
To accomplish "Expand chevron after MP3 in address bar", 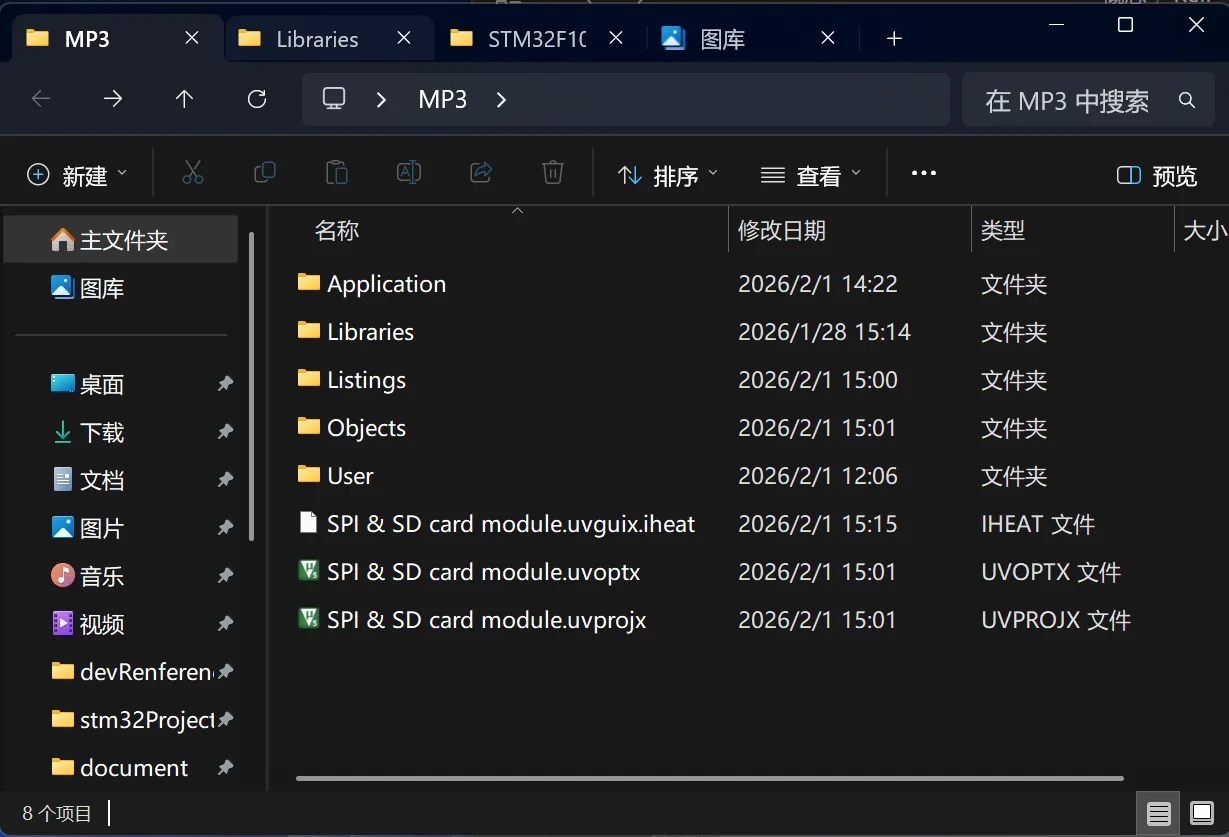I will click(502, 99).
